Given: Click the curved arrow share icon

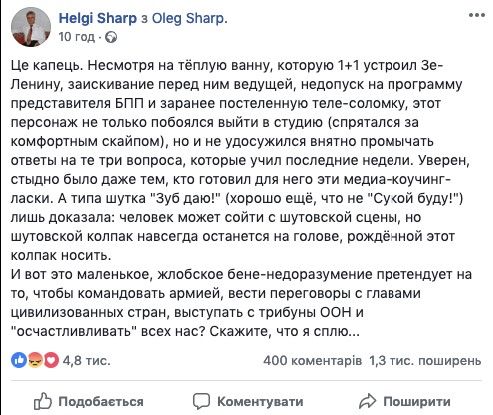Looking at the screenshot, I should coord(367,401).
